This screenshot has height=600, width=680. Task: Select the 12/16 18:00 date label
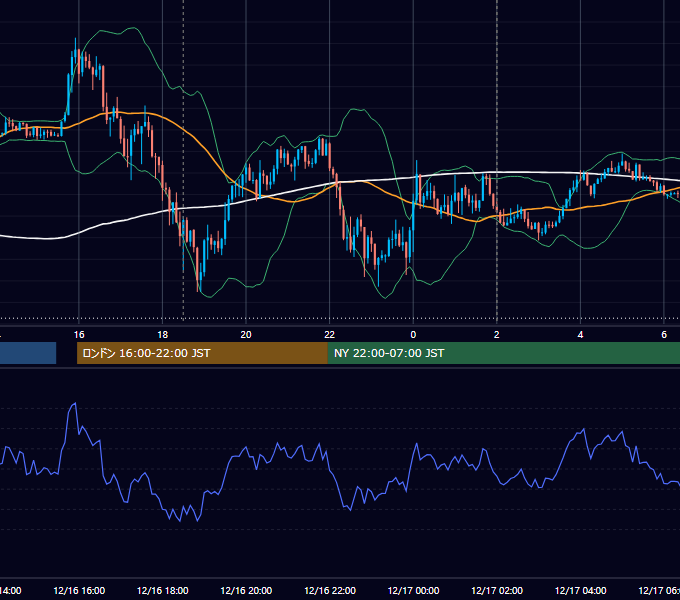(x=163, y=591)
